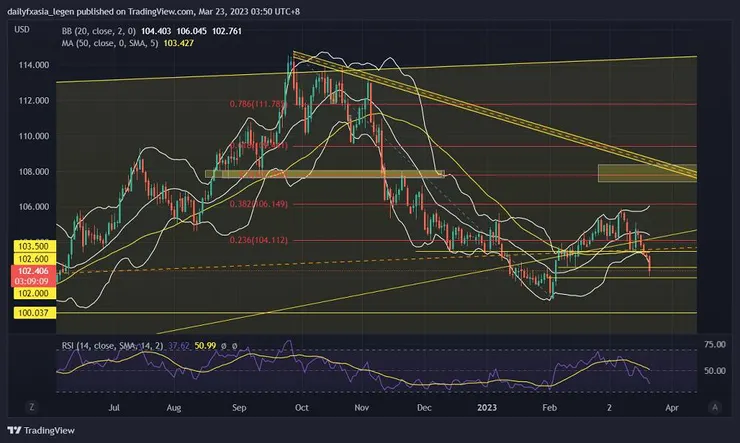Viewport: 740px width, 443px height.
Task: Click the 108.000 price axis value
Action: [34, 172]
